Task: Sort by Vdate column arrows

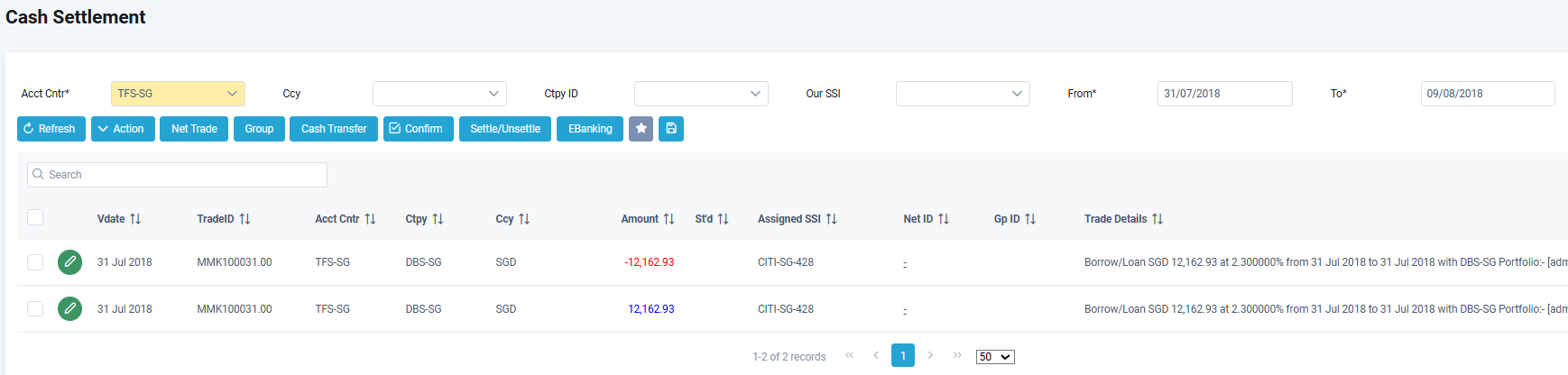Action: pos(135,219)
